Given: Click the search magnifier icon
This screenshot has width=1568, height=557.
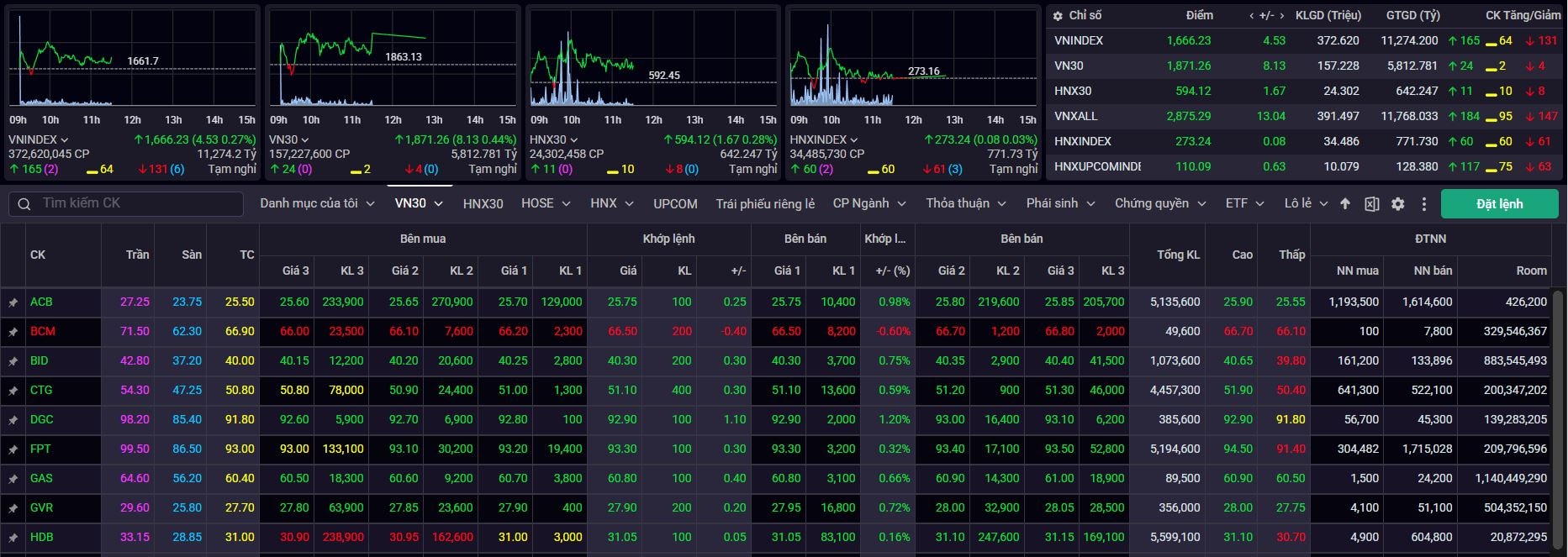Looking at the screenshot, I should pyautogui.click(x=24, y=204).
